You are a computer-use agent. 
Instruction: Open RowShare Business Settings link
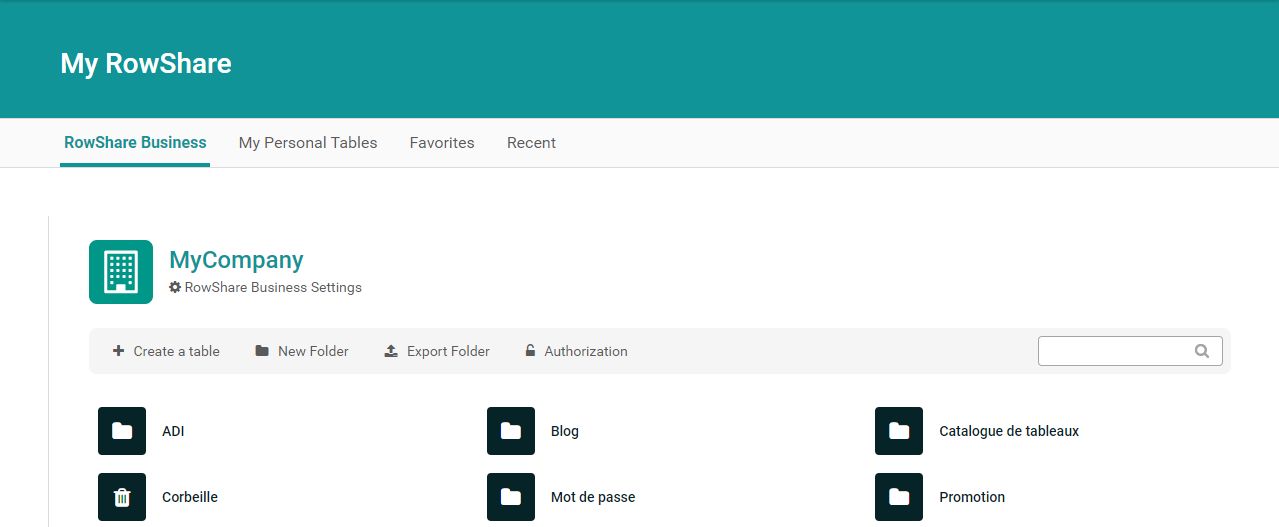[x=273, y=287]
